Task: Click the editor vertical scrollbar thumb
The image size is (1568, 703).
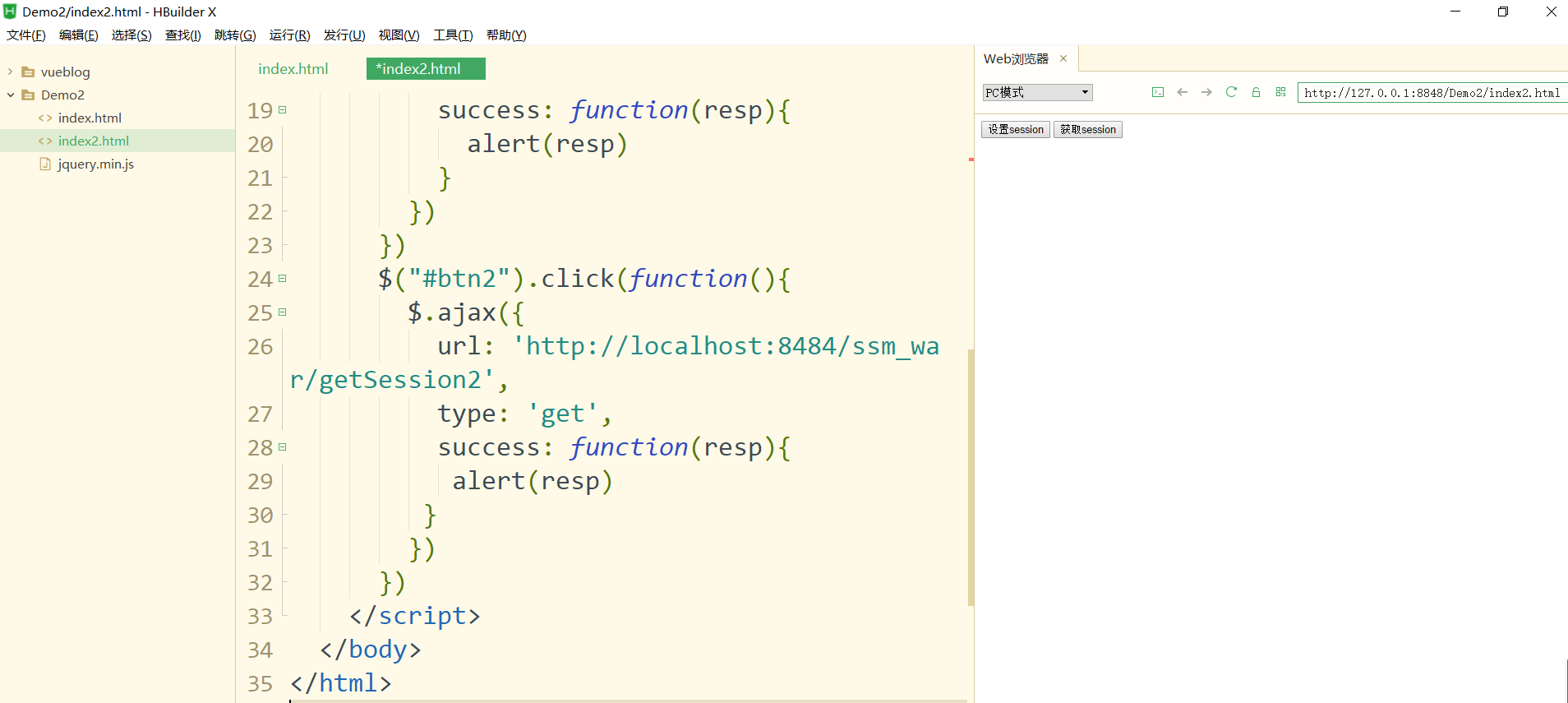Action: point(971,477)
